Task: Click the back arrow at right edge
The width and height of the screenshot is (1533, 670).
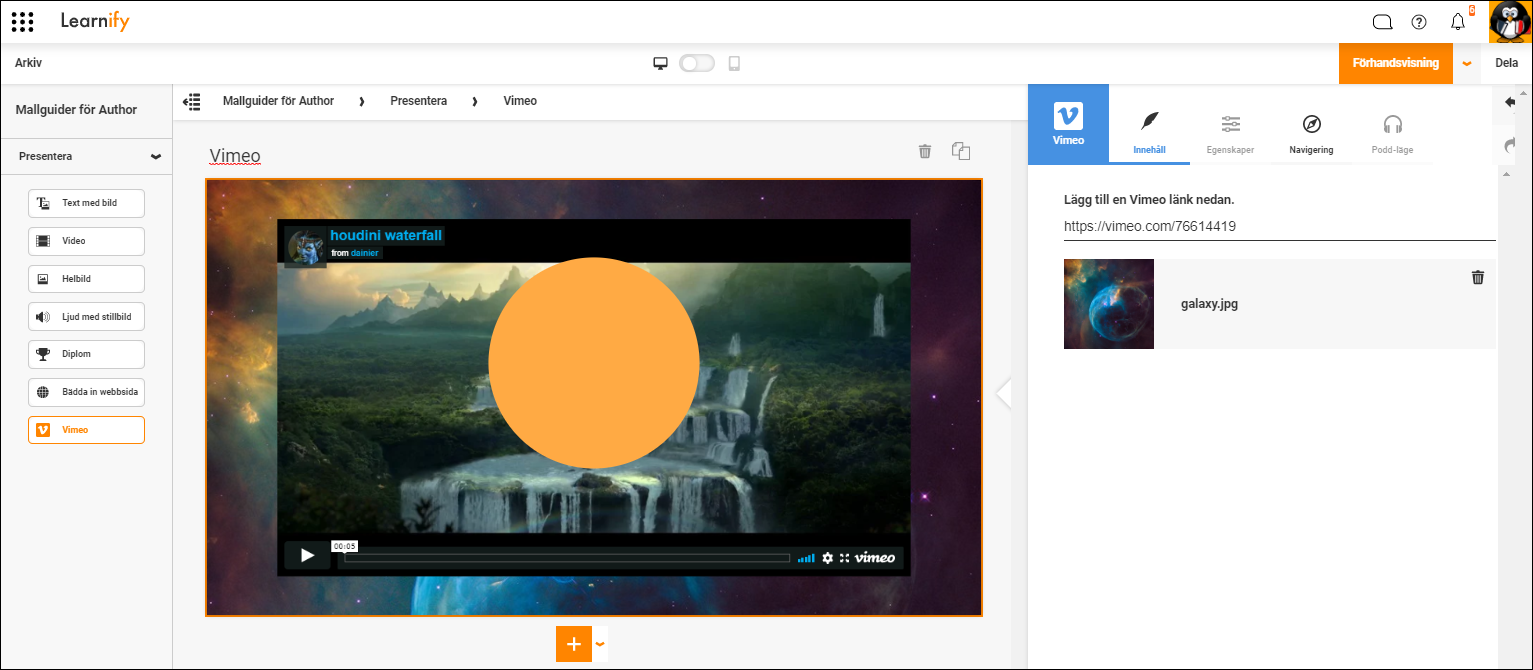Action: [x=1510, y=102]
